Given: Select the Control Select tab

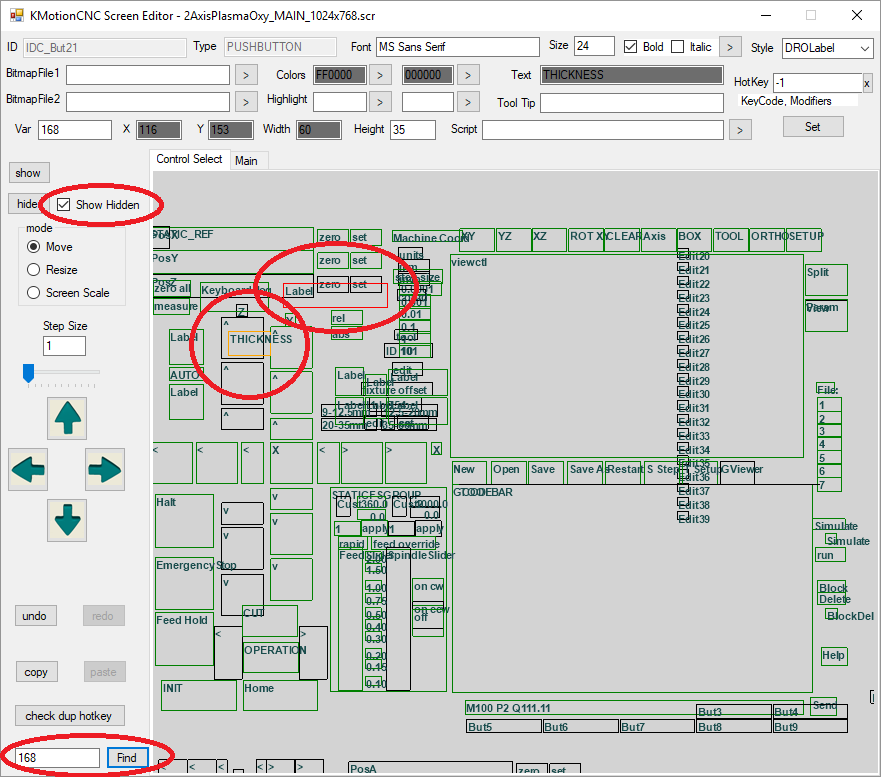Looking at the screenshot, I should (189, 159).
